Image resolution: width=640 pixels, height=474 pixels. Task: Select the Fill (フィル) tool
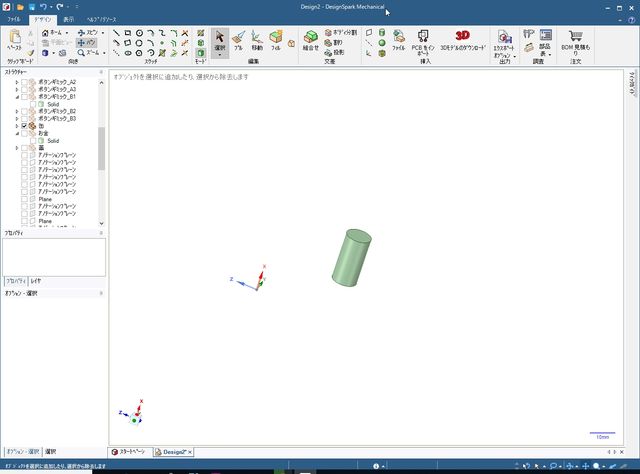276,40
